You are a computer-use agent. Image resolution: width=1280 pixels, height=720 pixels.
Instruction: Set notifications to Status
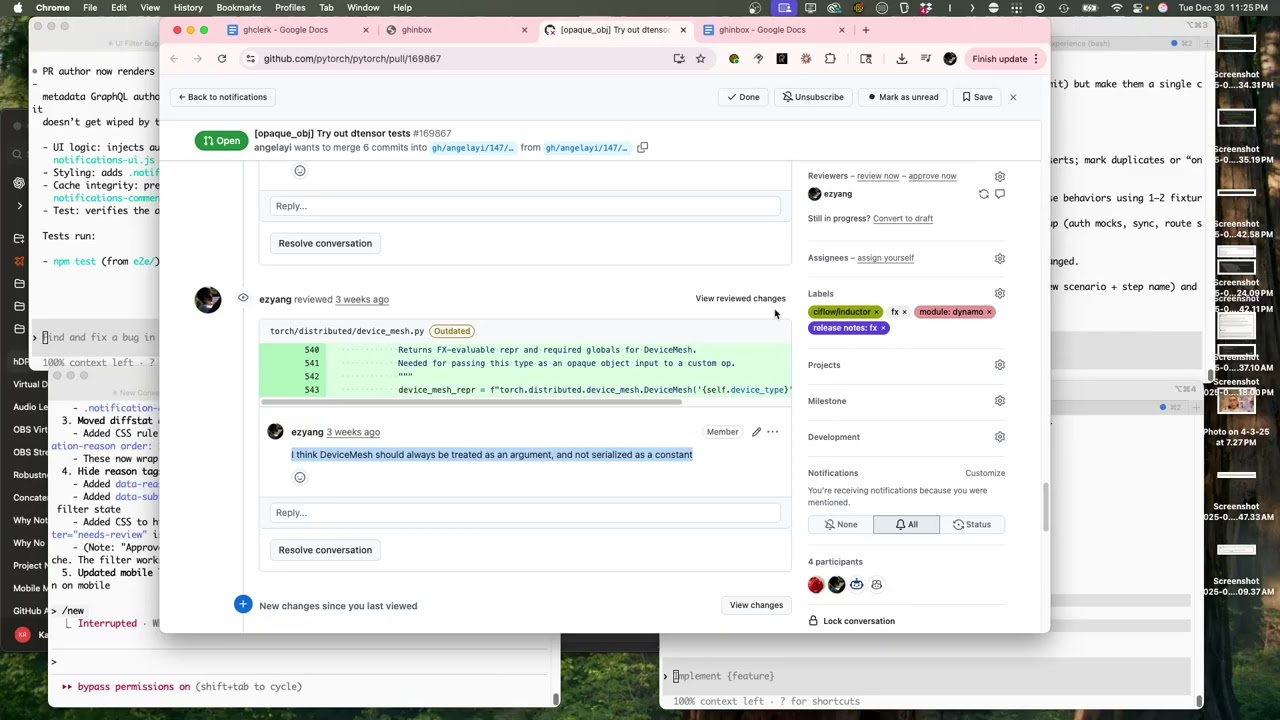[972, 524]
